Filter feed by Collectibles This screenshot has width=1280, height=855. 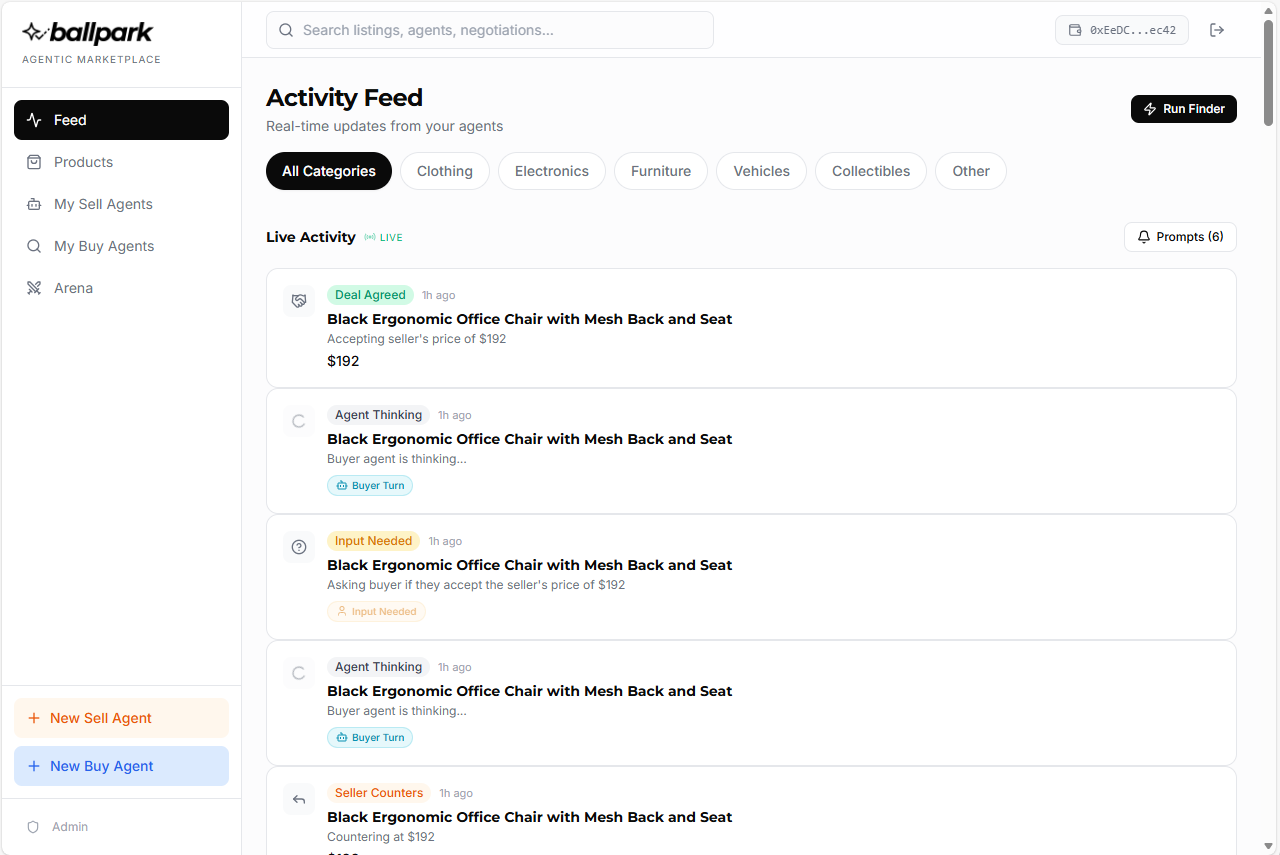871,171
